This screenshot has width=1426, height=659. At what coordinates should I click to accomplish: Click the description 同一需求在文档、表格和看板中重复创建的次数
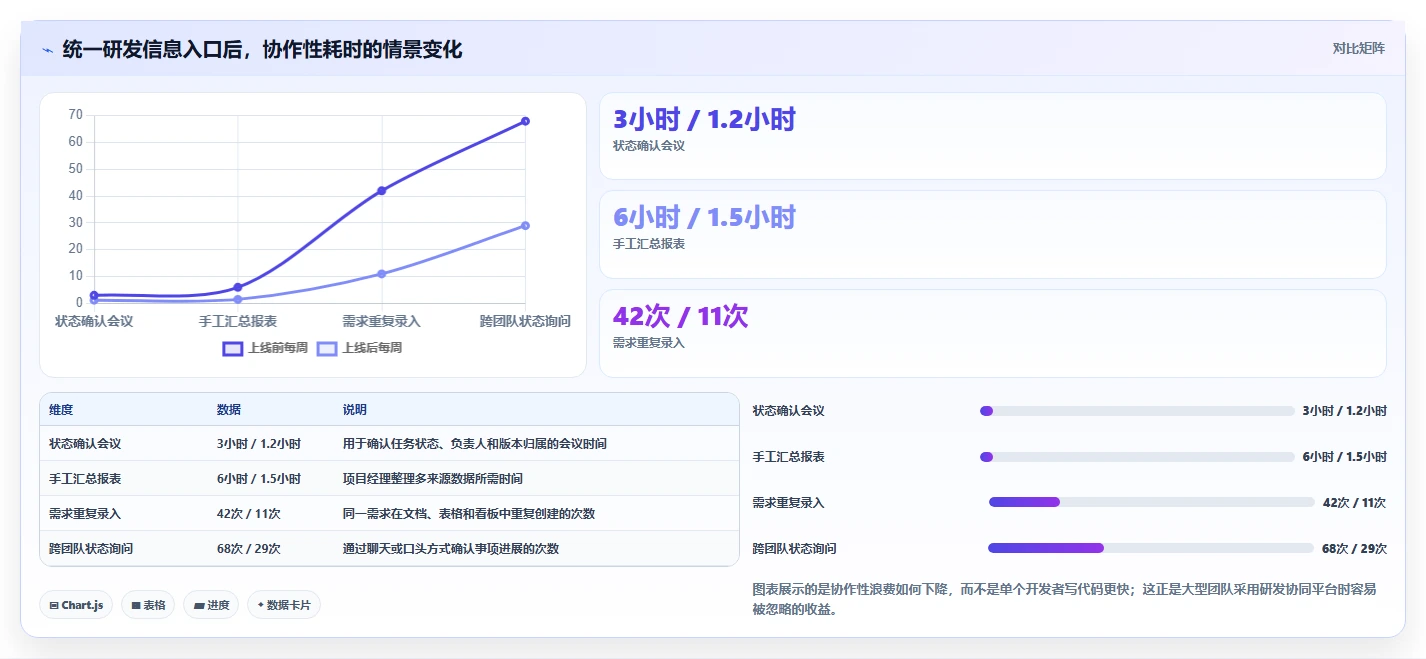point(468,513)
